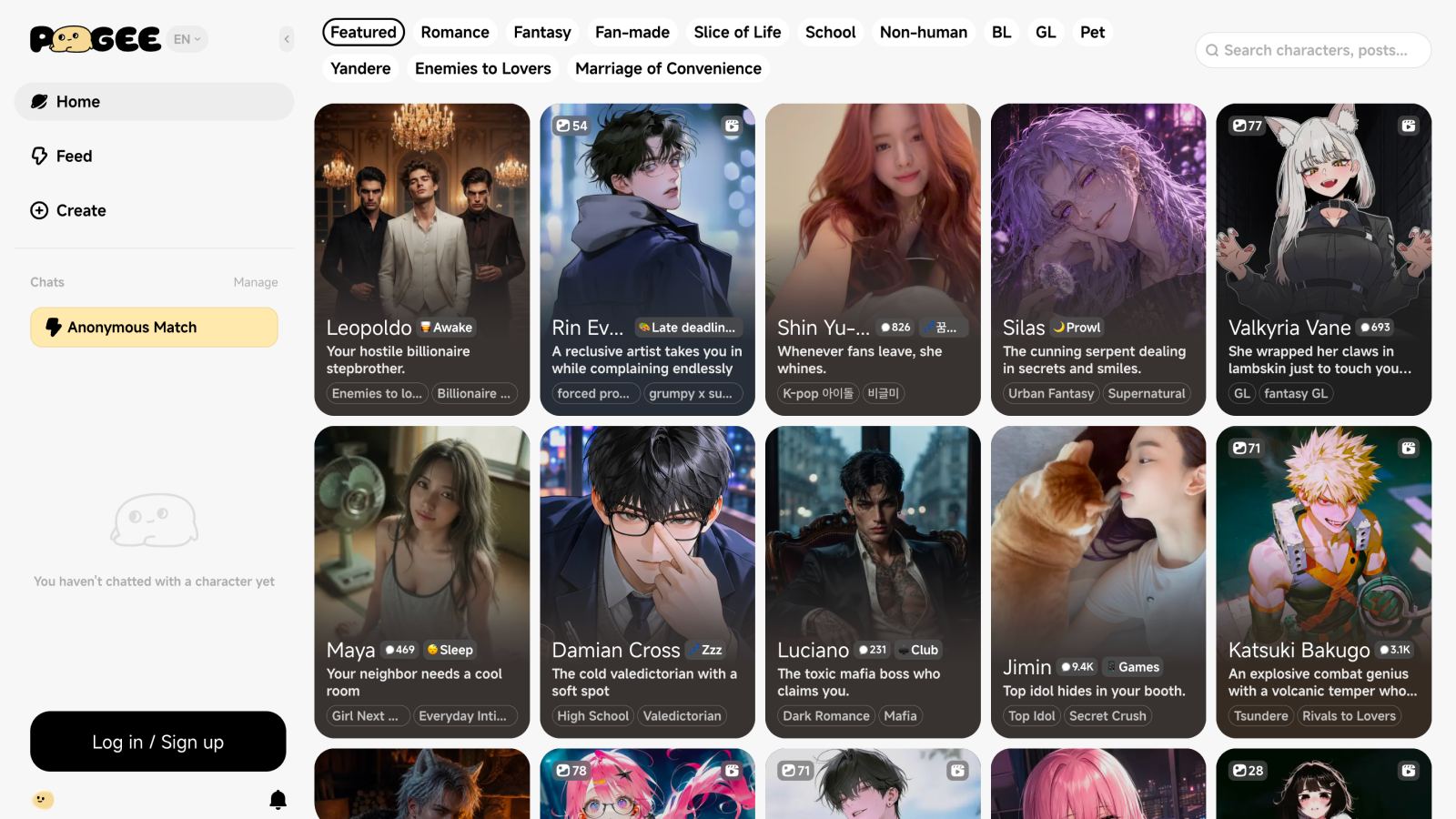Click the gallery icon on Valkyria Vane card

[1409, 126]
